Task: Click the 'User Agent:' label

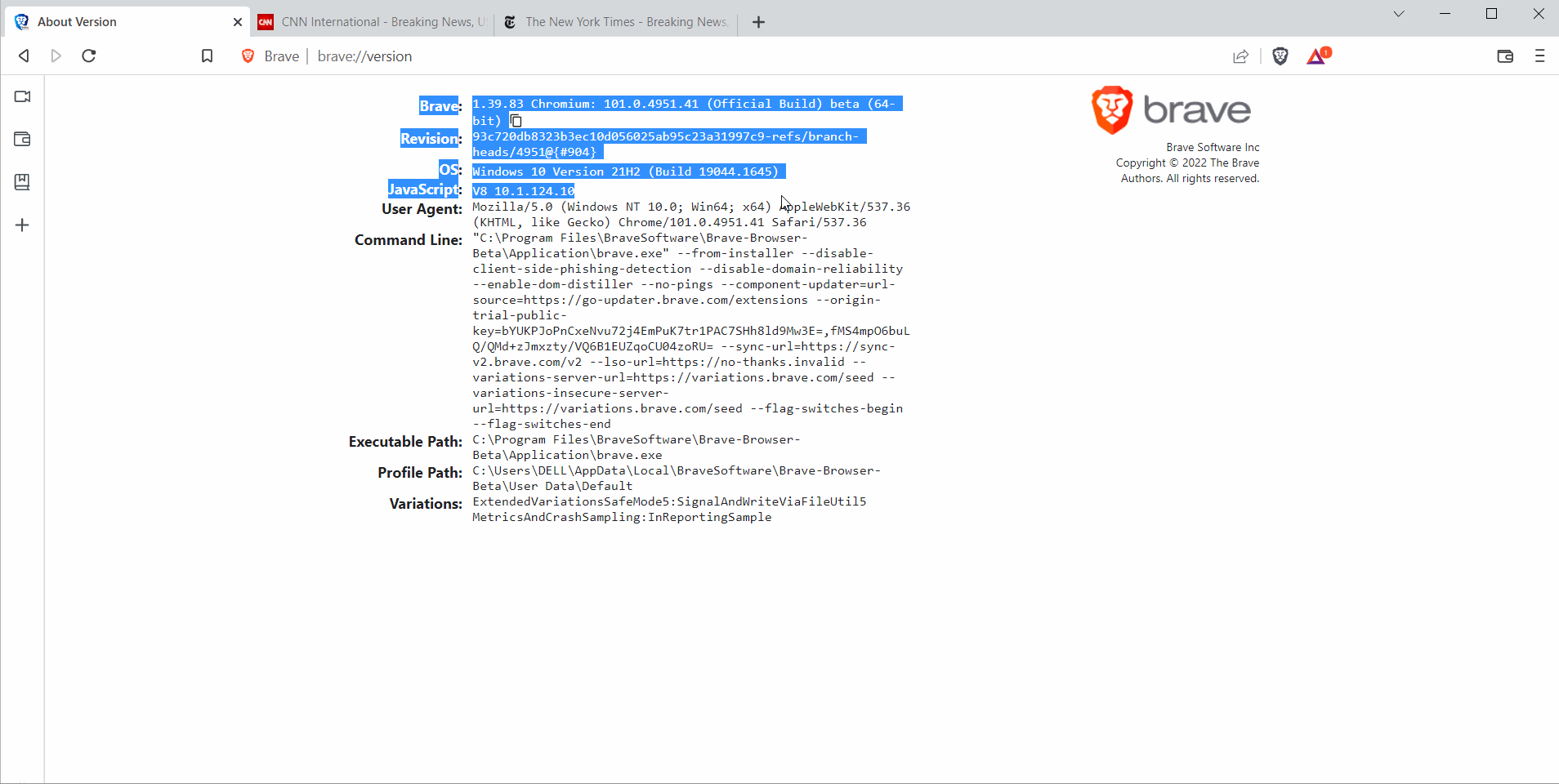Action: (422, 209)
